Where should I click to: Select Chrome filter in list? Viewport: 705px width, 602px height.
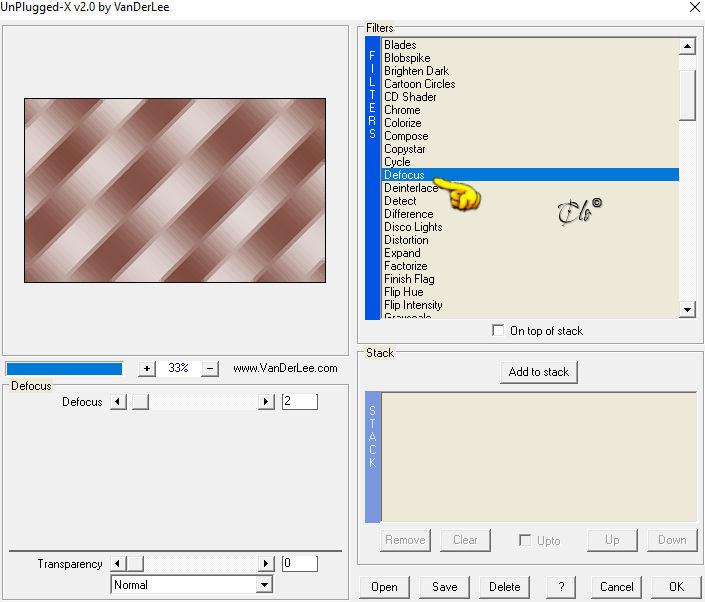click(402, 110)
